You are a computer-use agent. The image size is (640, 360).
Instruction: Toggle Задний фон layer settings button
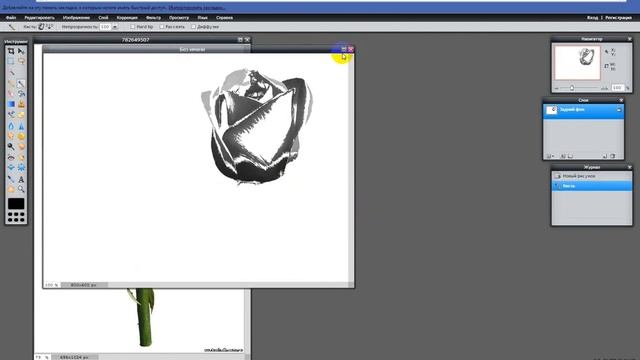point(619,110)
